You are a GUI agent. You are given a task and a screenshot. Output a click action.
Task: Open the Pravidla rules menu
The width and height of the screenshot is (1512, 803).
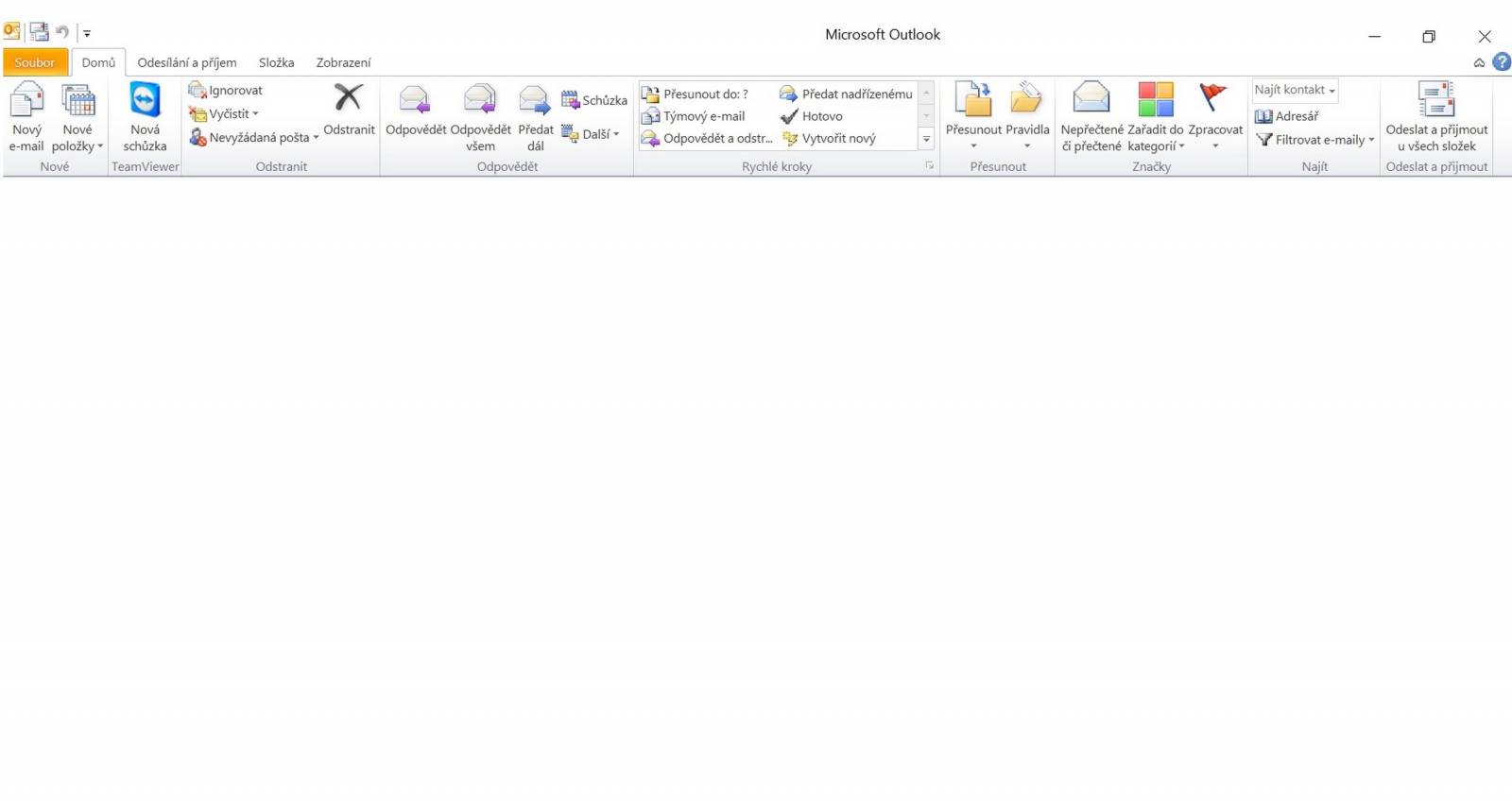point(1027,117)
